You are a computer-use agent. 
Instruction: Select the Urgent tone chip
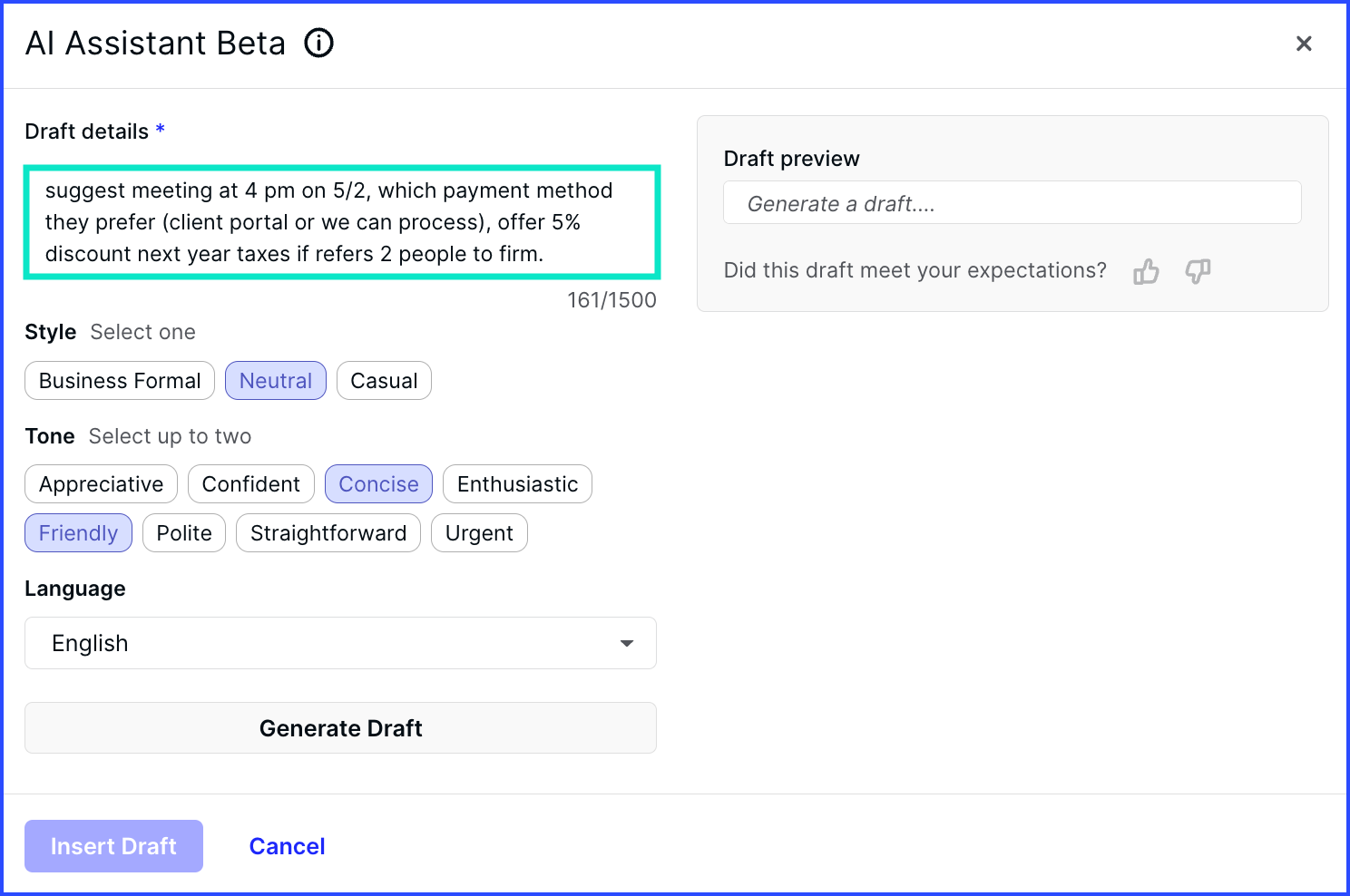pyautogui.click(x=479, y=533)
